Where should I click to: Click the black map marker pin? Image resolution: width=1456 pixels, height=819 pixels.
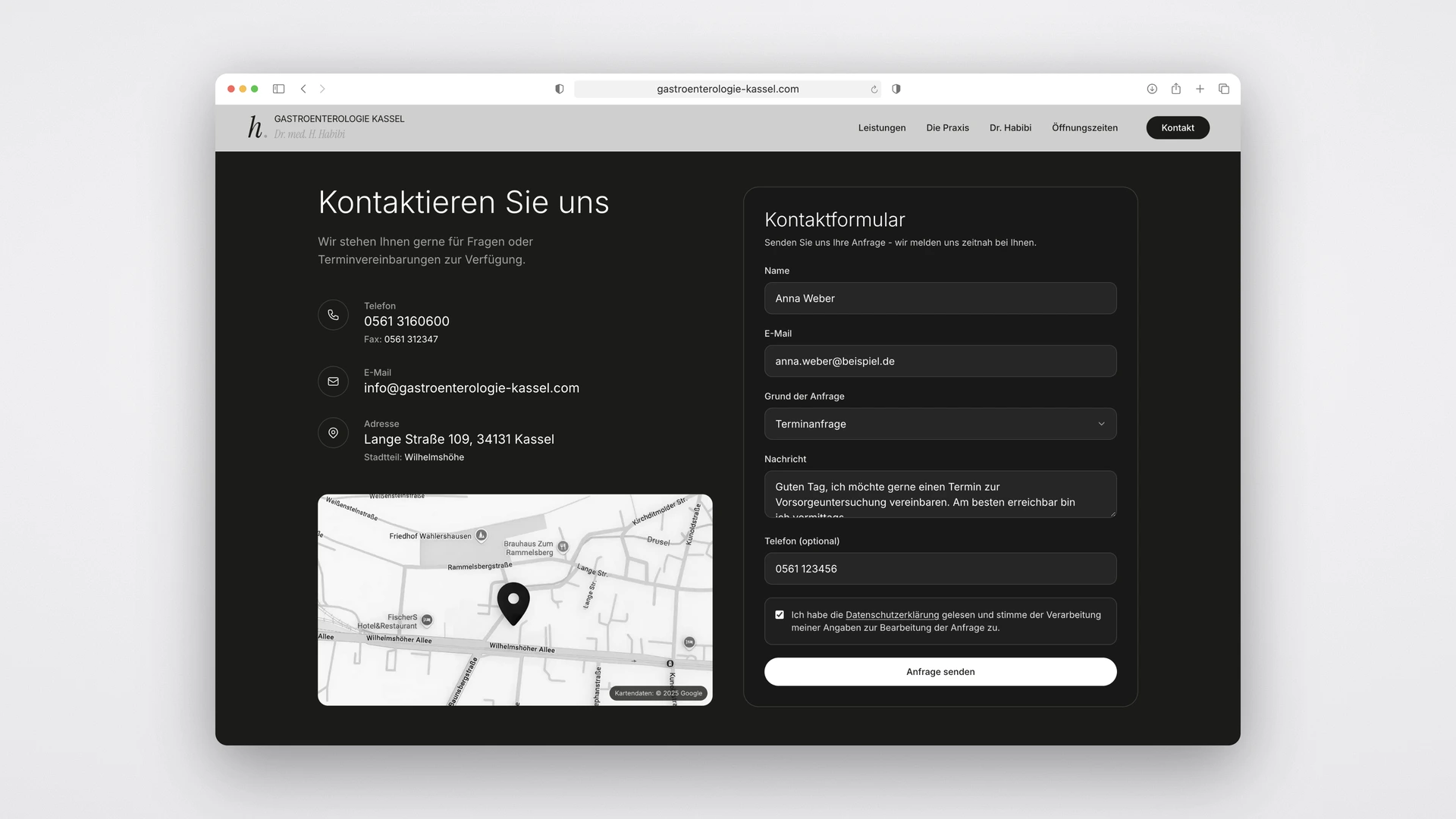[513, 603]
